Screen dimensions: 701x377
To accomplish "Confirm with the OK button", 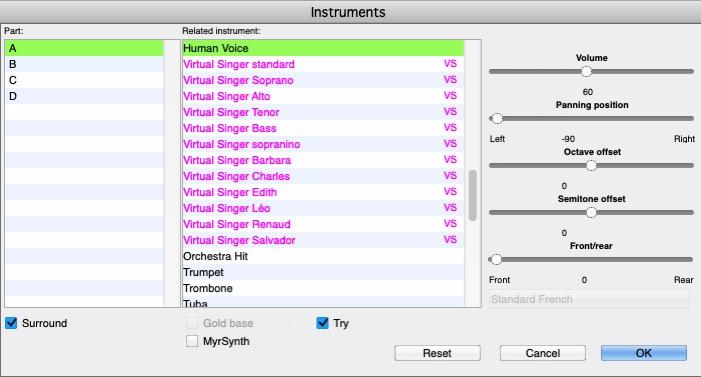I will coord(644,353).
